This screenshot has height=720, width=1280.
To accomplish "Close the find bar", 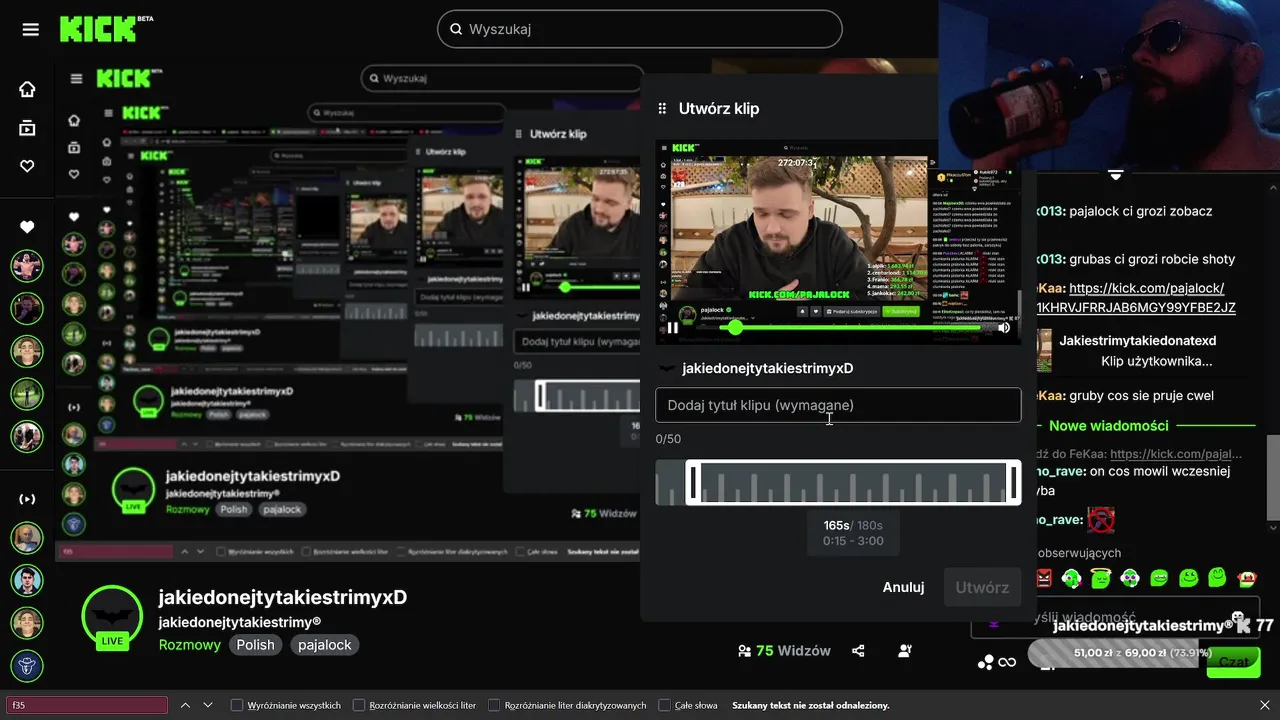I will coord(1265,705).
